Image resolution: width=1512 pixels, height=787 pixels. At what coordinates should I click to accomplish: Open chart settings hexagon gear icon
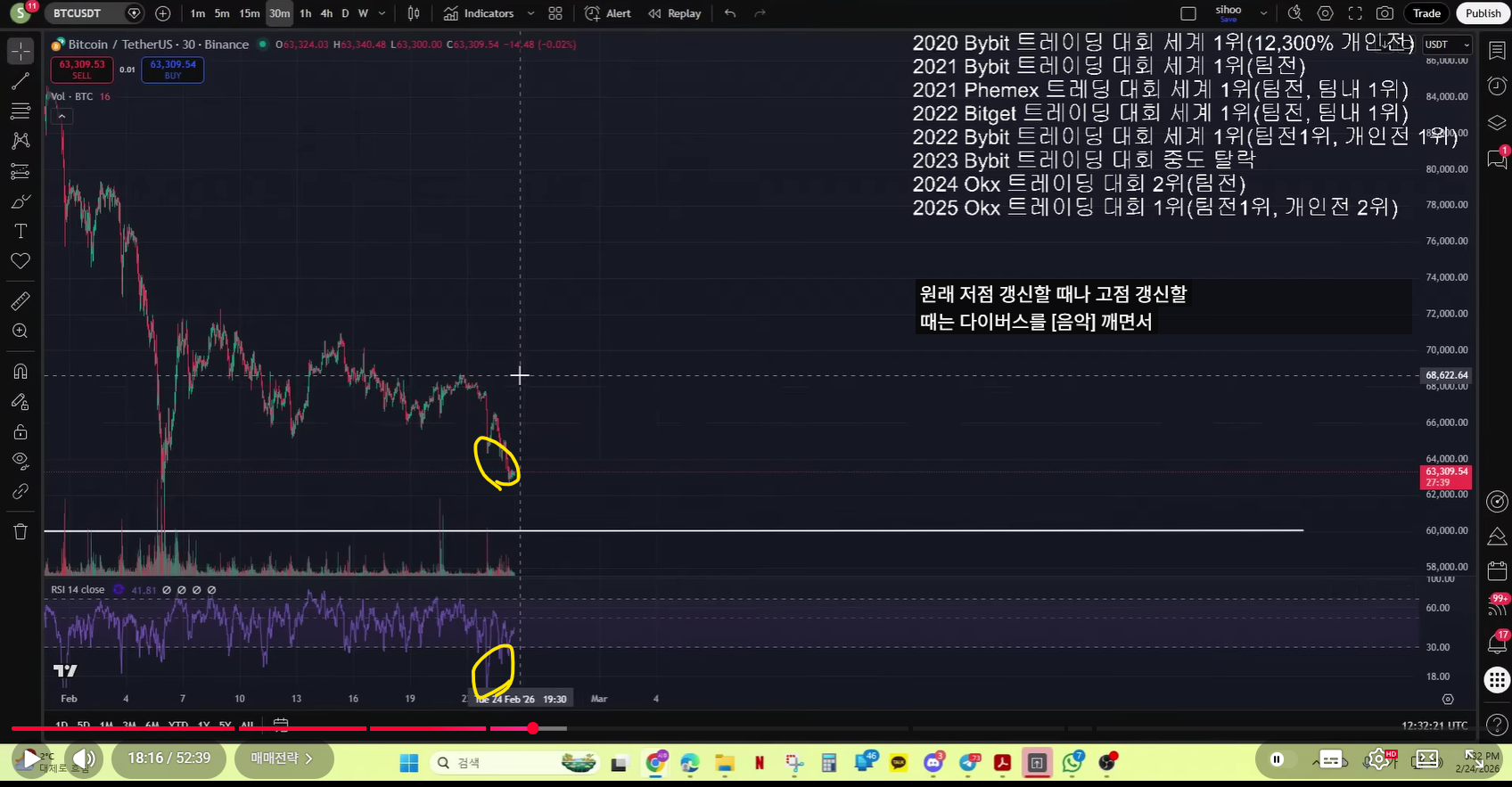pyautogui.click(x=1326, y=13)
